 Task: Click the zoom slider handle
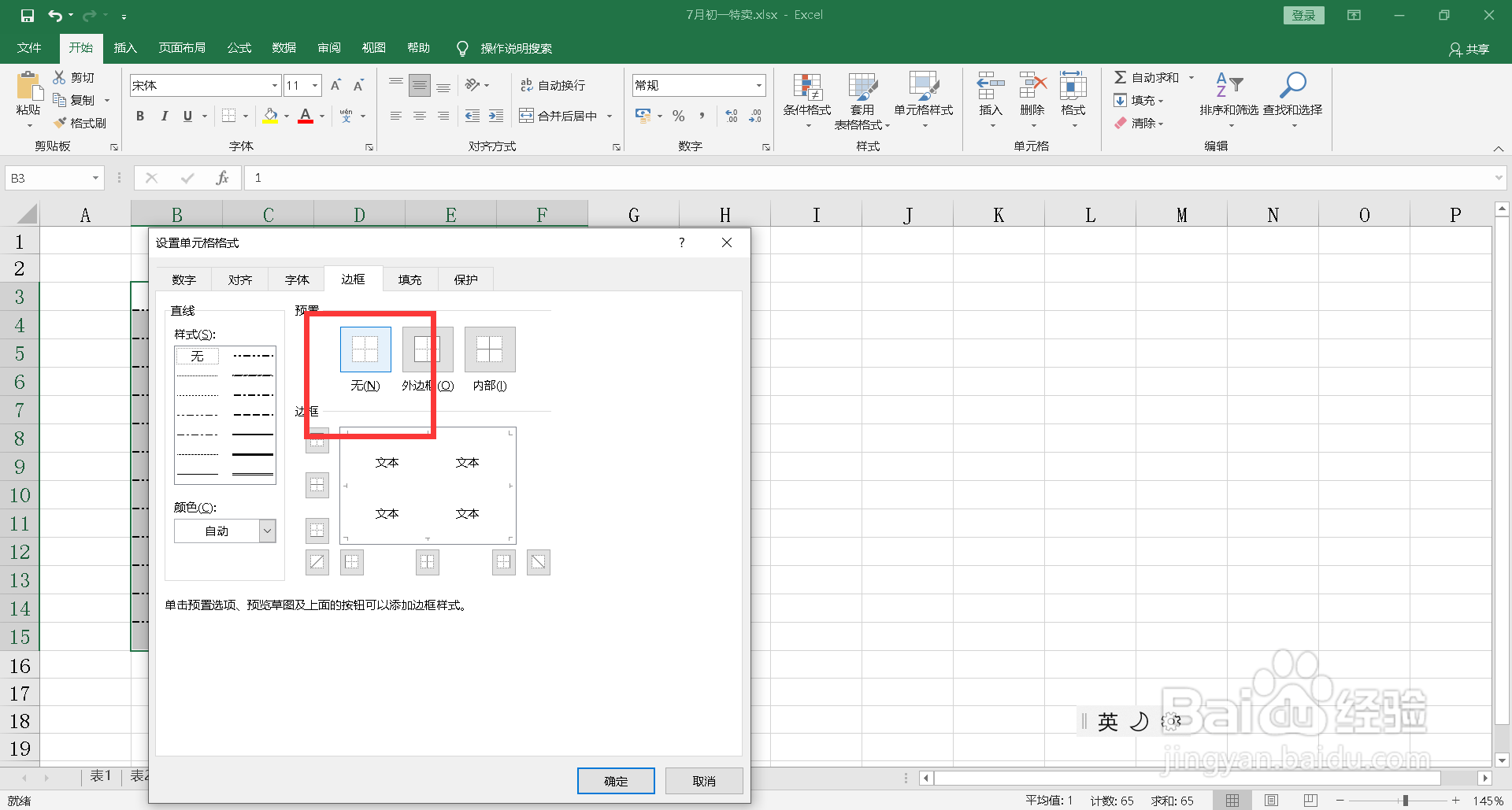(x=1405, y=801)
